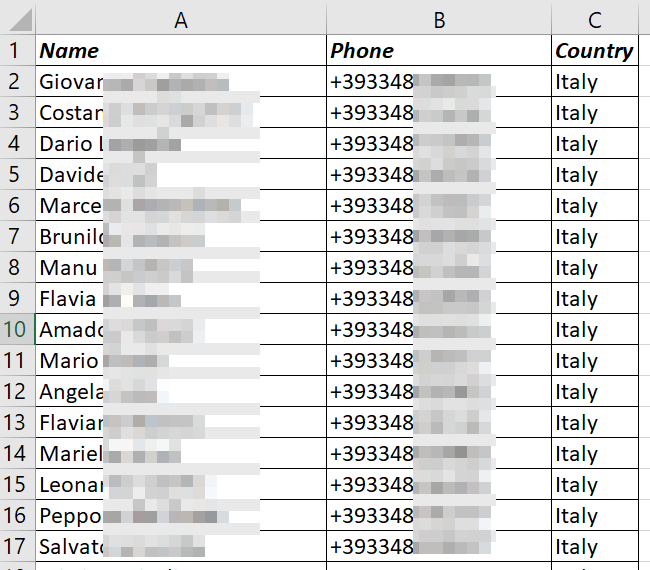Click the Name header cell
650x570 pixels.
tap(180, 51)
